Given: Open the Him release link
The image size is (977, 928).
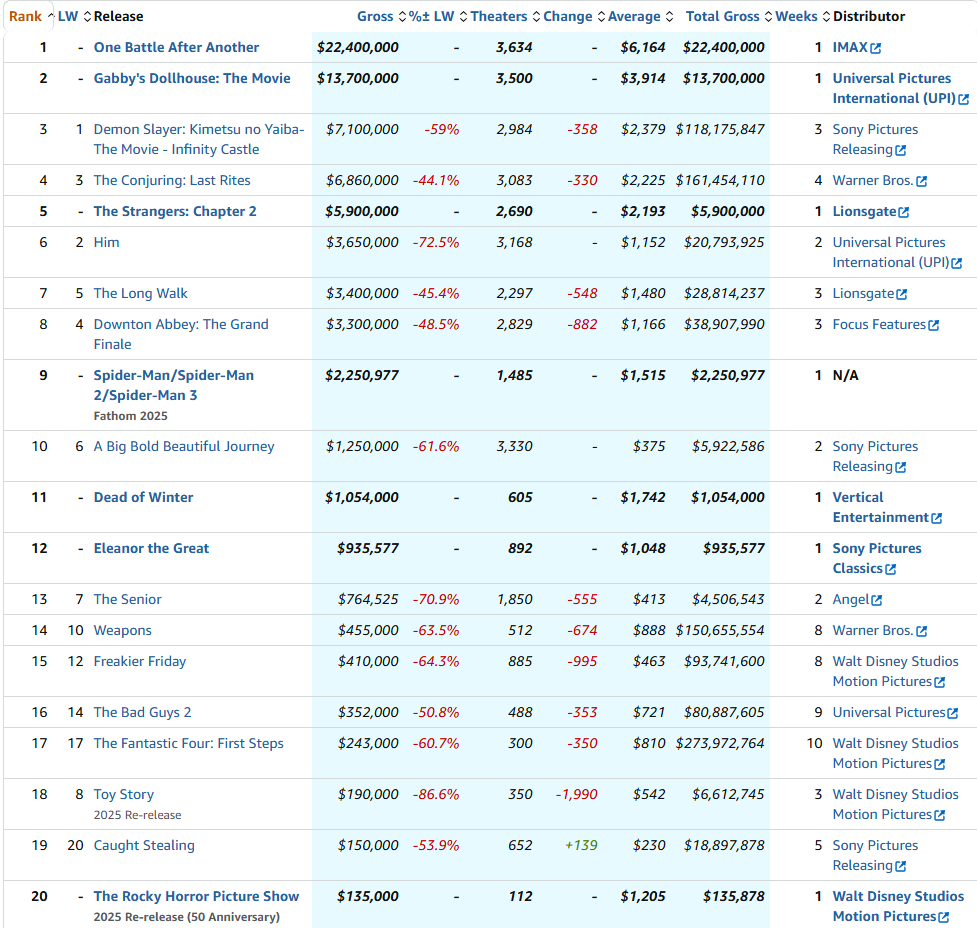Looking at the screenshot, I should point(107,242).
